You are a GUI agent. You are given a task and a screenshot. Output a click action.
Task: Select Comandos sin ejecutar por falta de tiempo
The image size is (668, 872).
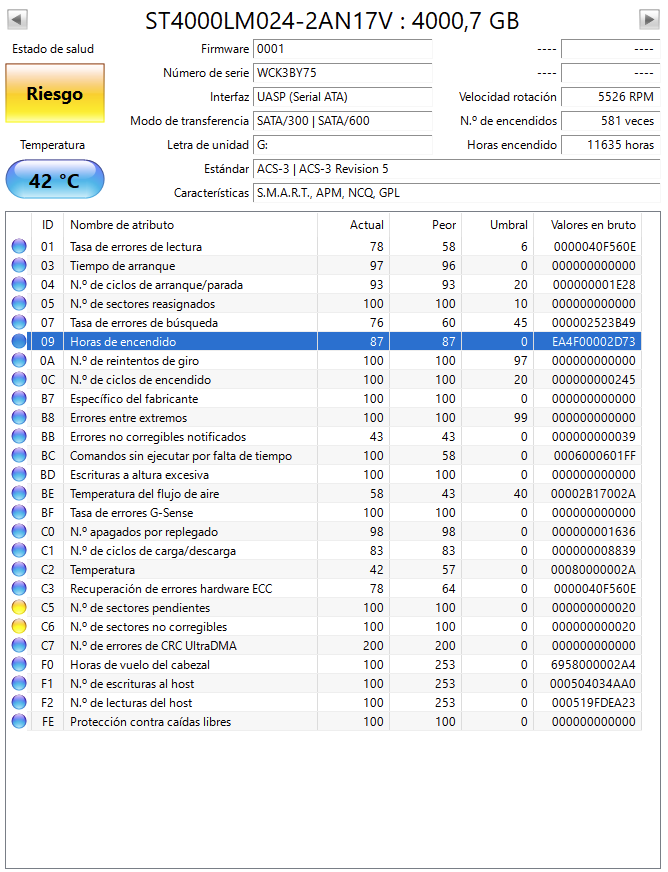(325, 455)
